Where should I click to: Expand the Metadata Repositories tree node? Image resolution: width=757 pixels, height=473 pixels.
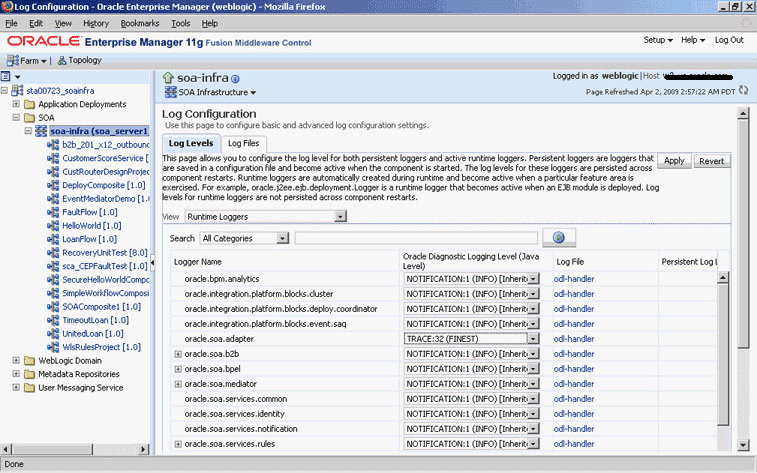(16, 374)
